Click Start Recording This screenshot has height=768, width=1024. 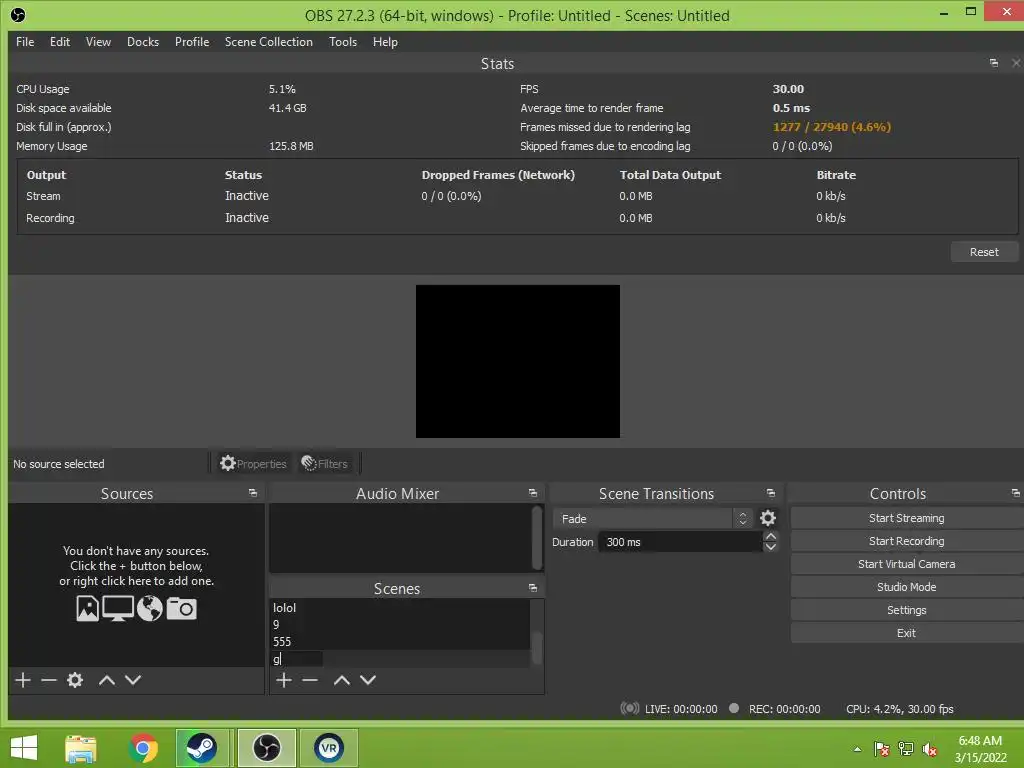(906, 541)
